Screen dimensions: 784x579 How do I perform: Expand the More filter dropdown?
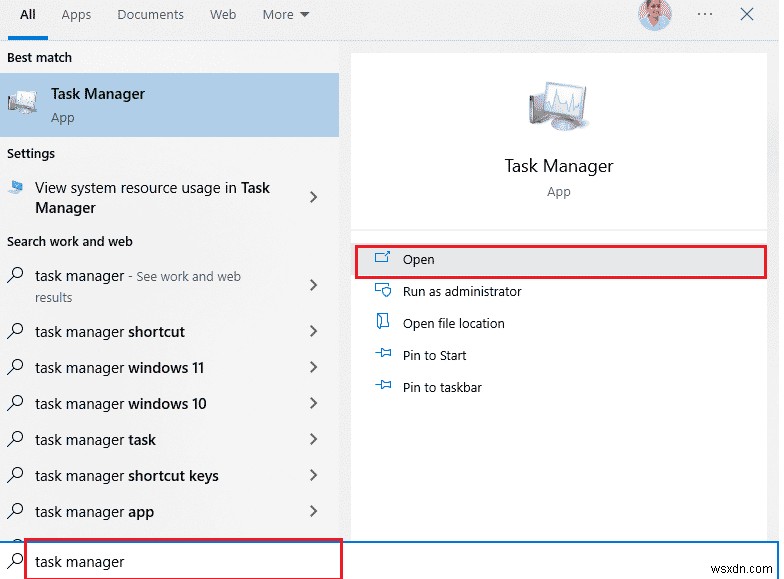286,15
